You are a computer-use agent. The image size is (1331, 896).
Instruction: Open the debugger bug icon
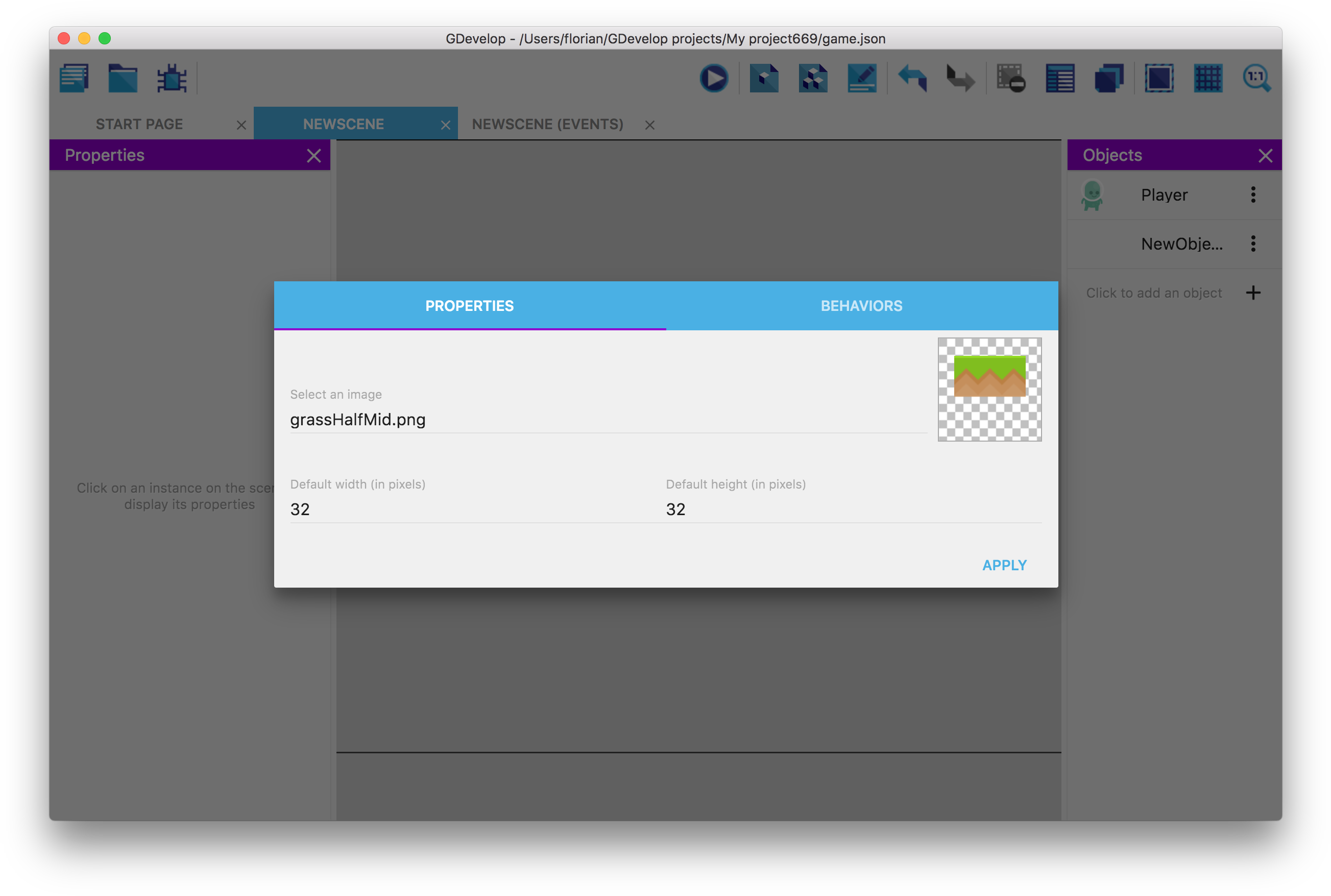coord(172,78)
